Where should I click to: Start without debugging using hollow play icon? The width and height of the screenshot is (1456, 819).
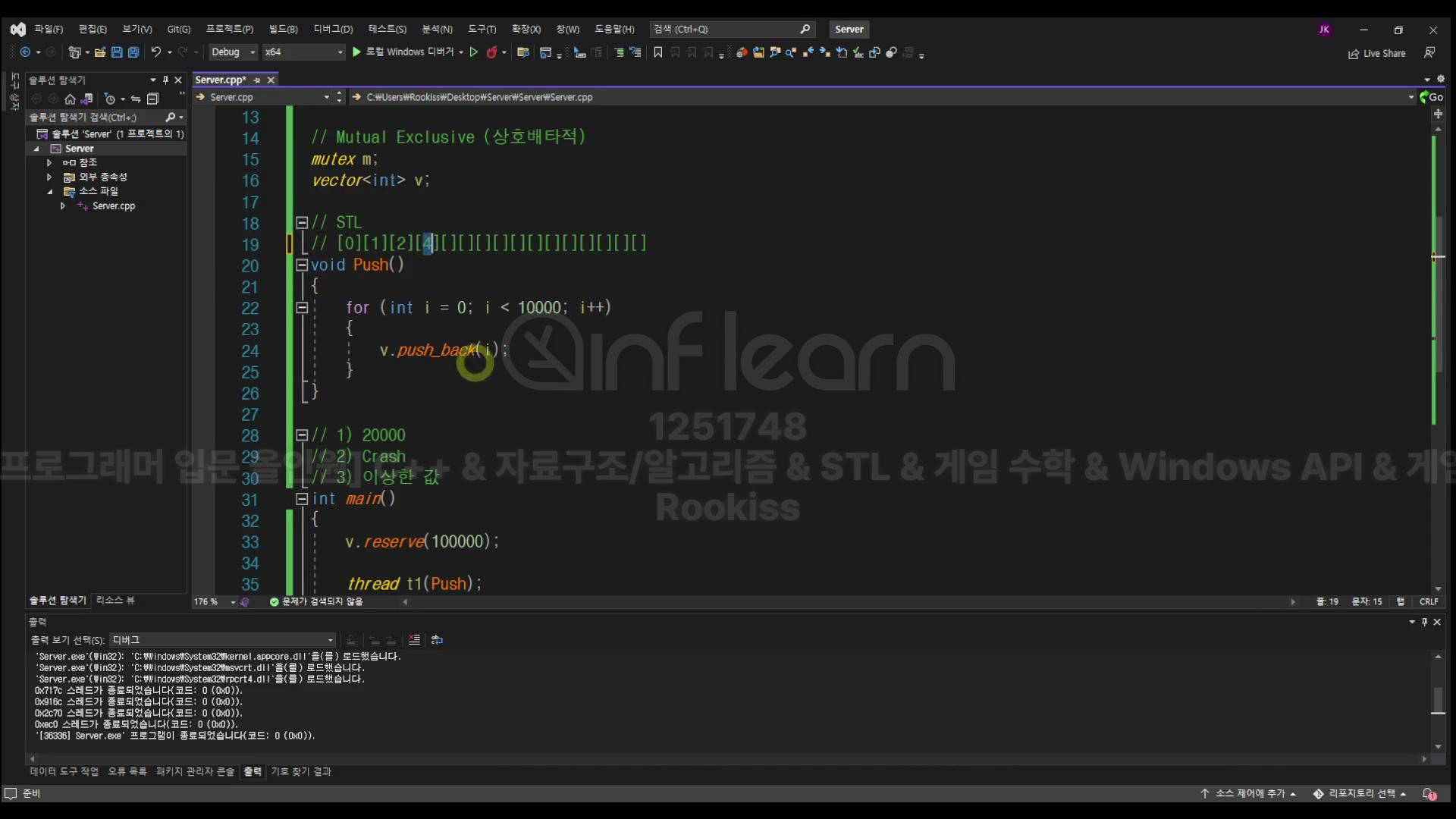(474, 52)
